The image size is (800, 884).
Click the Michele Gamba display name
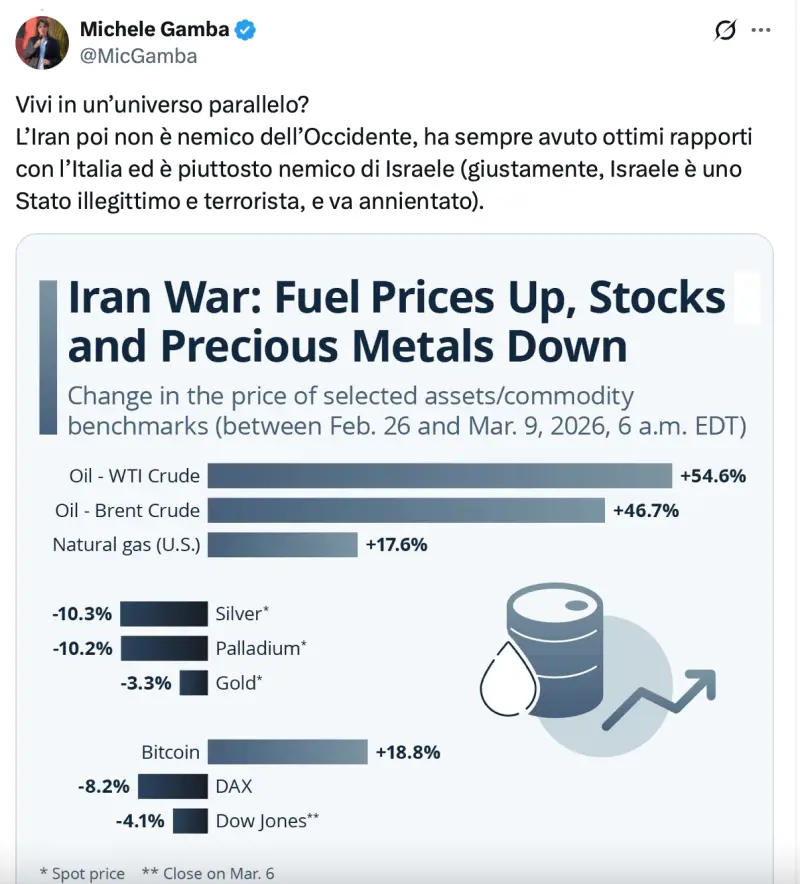154,30
